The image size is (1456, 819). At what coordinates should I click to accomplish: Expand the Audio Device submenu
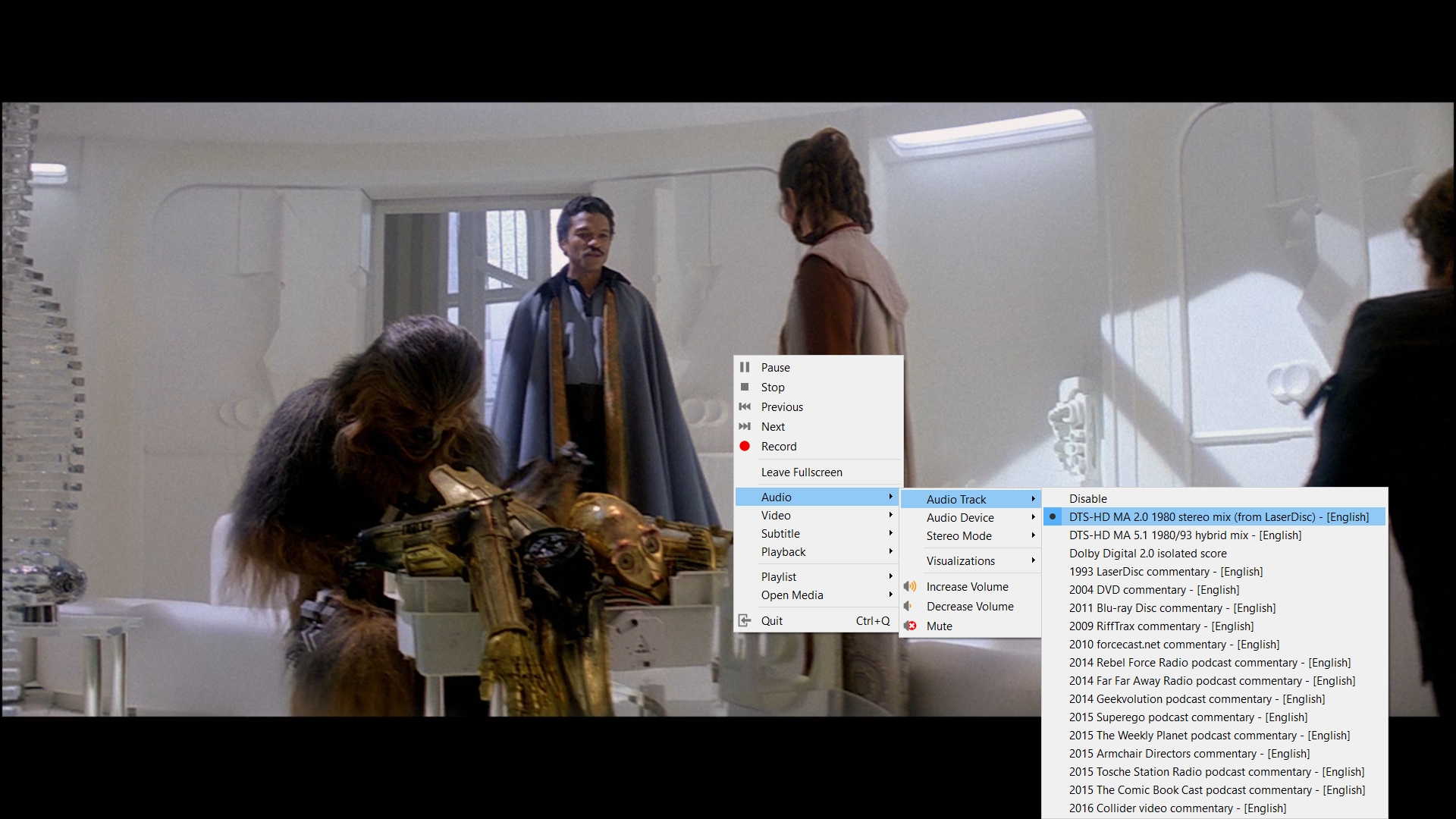[x=970, y=517]
